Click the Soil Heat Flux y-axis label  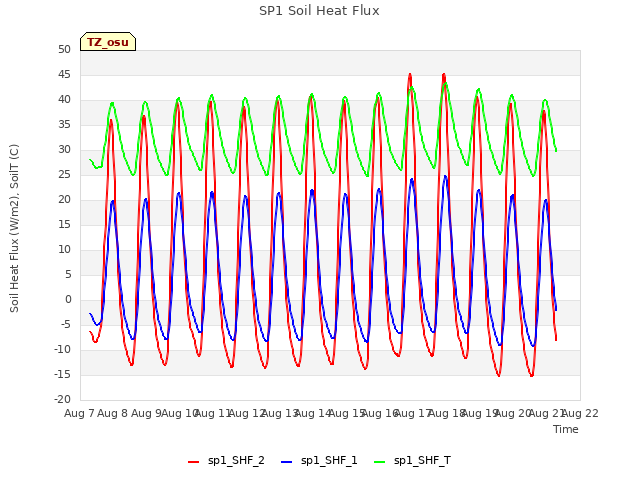coord(14,228)
